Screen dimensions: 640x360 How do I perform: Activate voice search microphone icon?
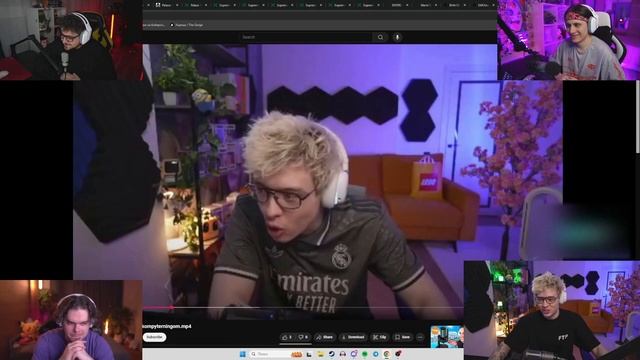397,37
